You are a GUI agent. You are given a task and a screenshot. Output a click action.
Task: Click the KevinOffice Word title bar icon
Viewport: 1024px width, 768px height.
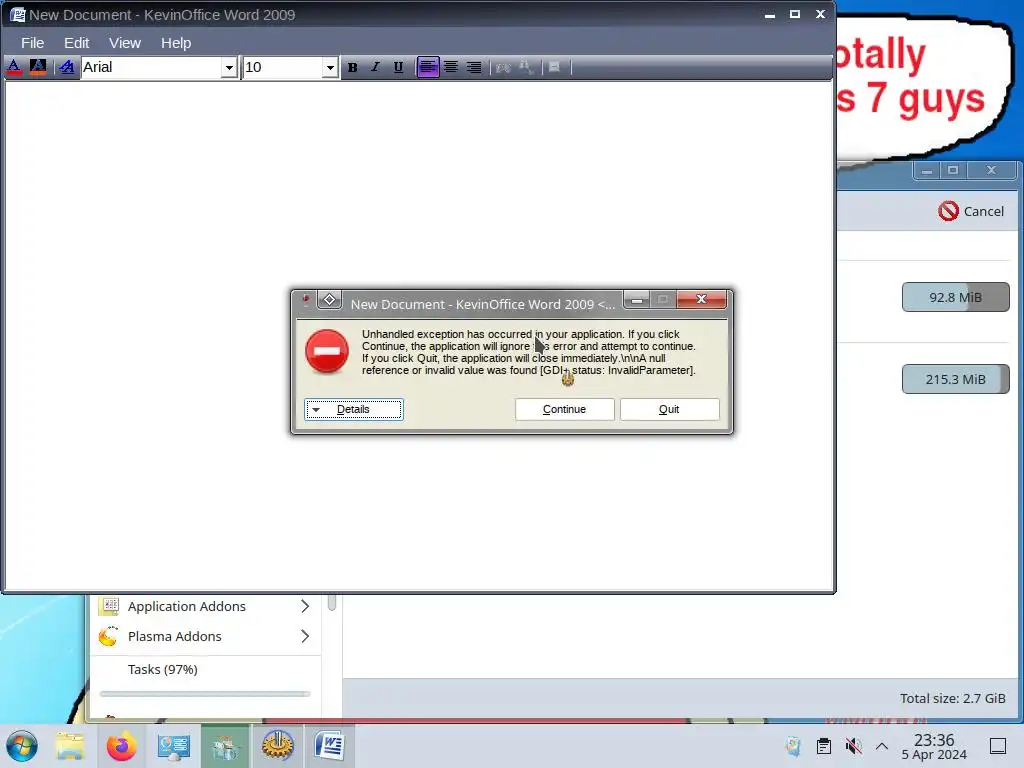[17, 14]
